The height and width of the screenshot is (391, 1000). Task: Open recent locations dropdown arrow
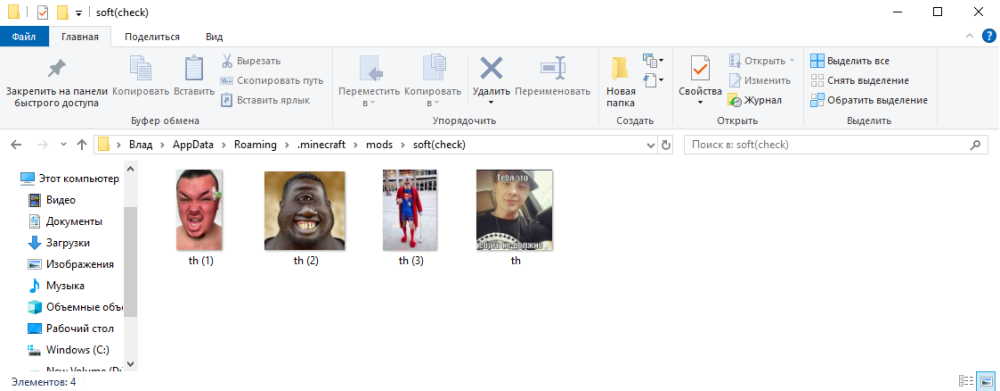[63, 145]
